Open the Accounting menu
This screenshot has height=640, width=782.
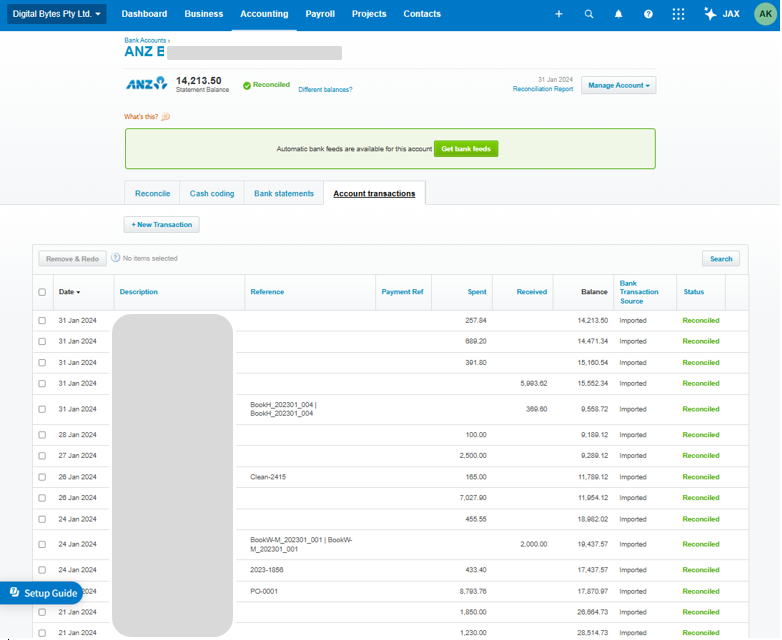click(x=264, y=14)
